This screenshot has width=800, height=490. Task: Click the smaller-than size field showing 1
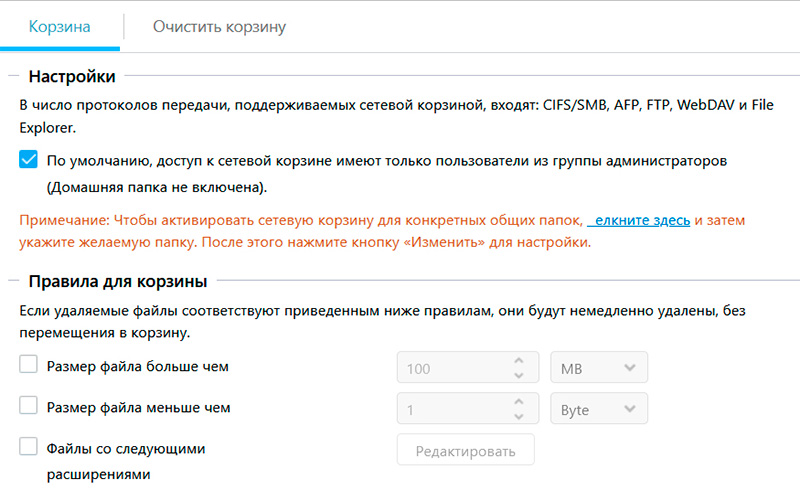click(x=455, y=409)
